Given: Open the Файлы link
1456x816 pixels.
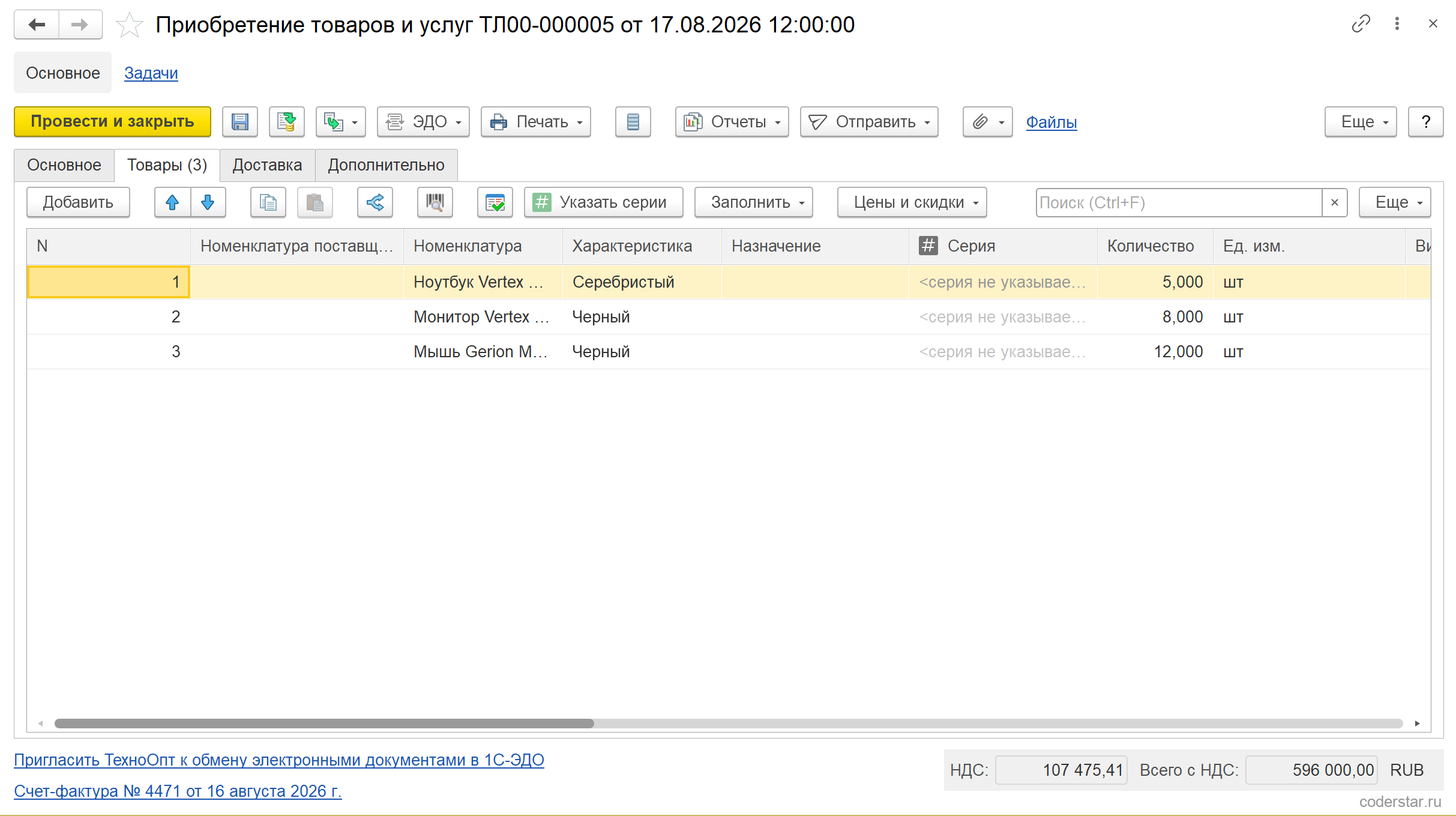Looking at the screenshot, I should [x=1051, y=122].
